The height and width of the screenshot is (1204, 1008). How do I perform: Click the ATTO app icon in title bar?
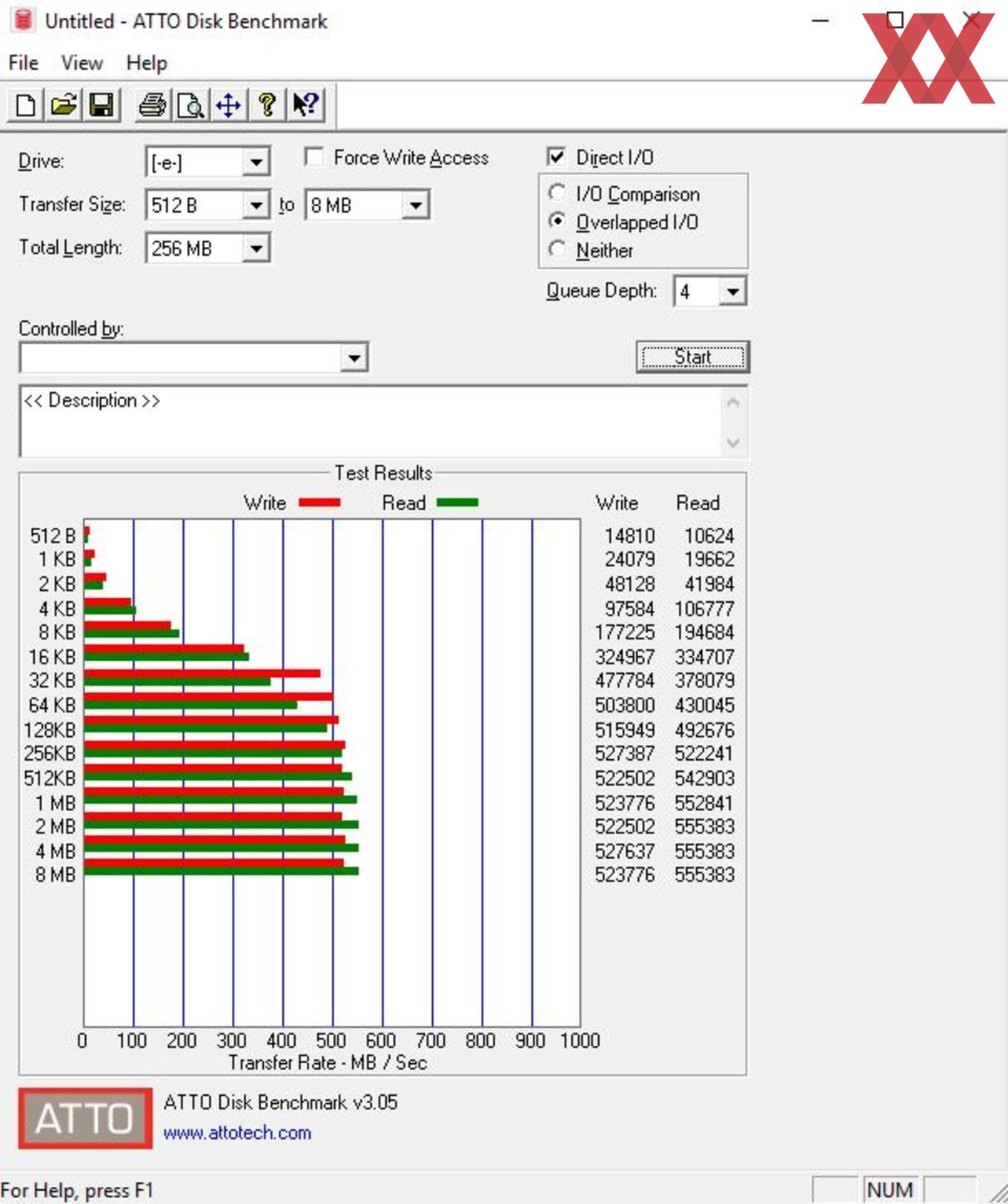pyautogui.click(x=23, y=20)
